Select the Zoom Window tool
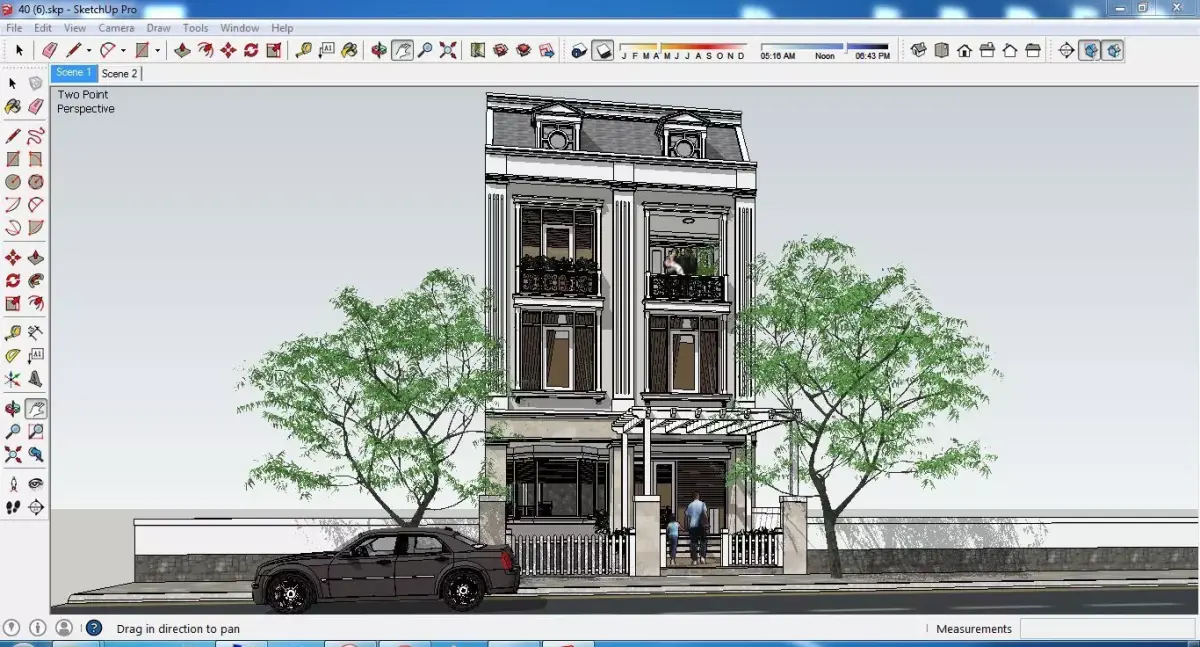This screenshot has width=1200, height=647. [x=36, y=432]
